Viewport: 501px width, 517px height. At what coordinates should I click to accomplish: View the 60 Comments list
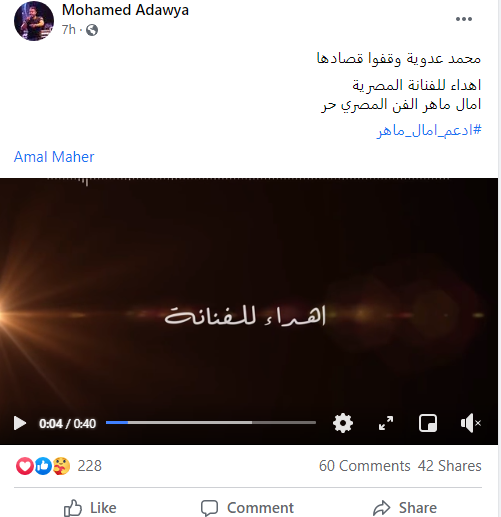click(x=365, y=466)
